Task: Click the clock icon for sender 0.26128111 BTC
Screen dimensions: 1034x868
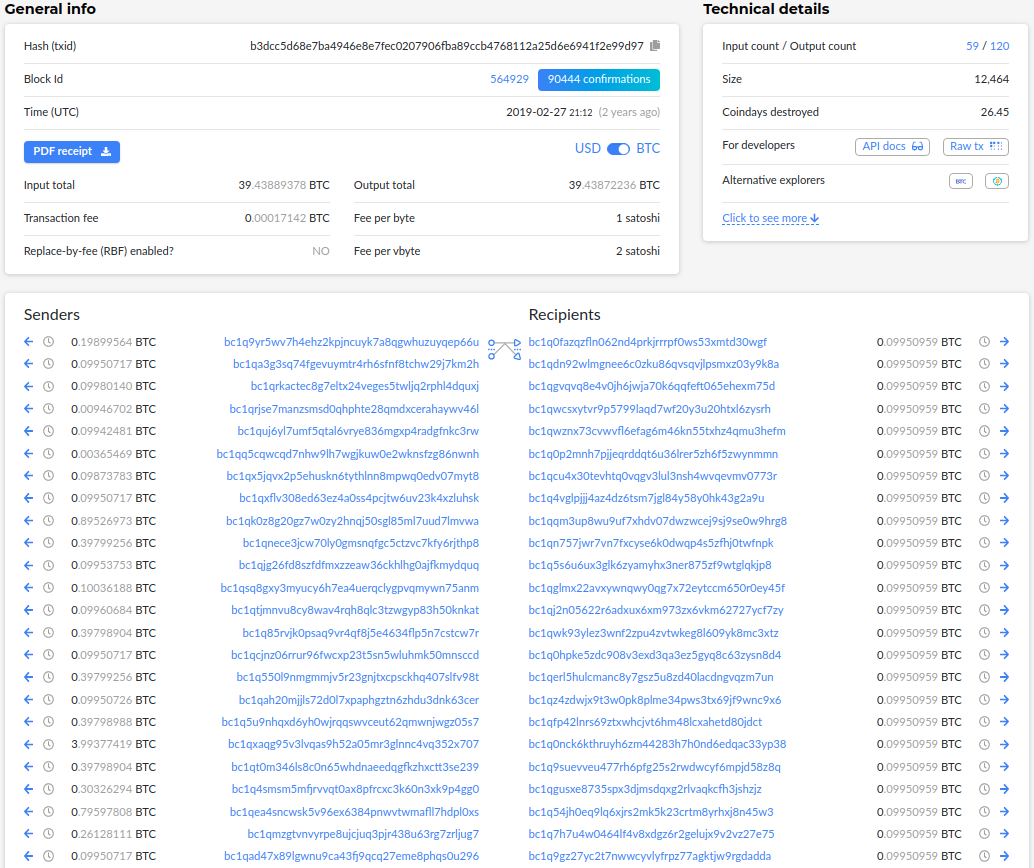Action: (48, 834)
